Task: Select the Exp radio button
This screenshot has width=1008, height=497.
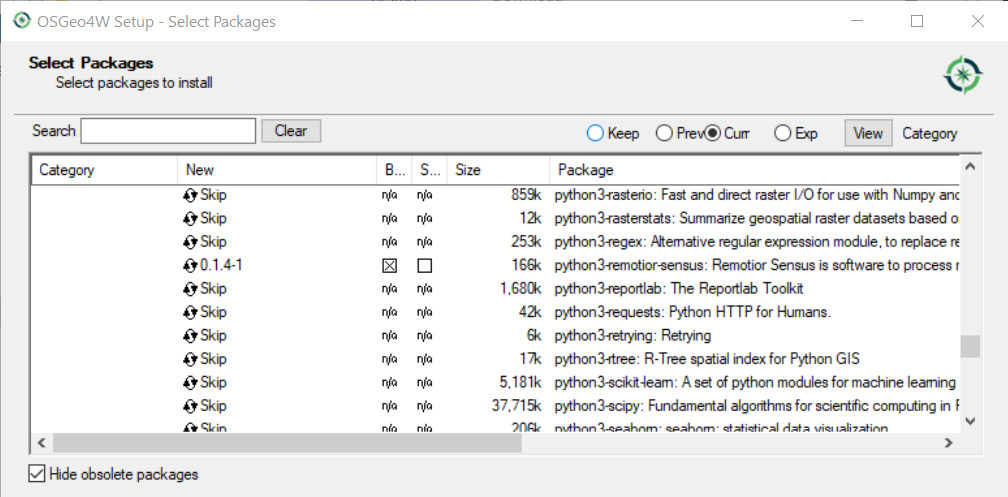Action: click(x=782, y=133)
